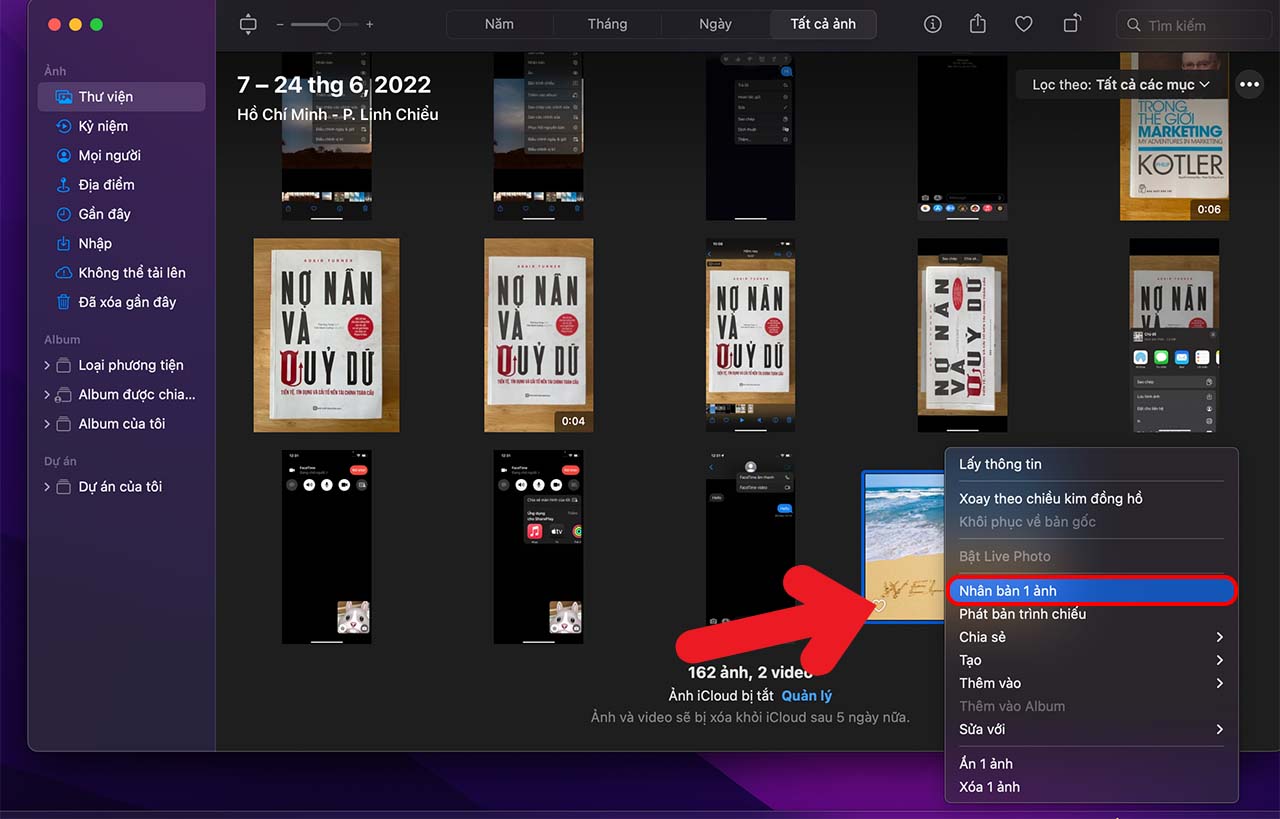
Task: Expand the Album của tôi chevron
Action: [x=47, y=424]
